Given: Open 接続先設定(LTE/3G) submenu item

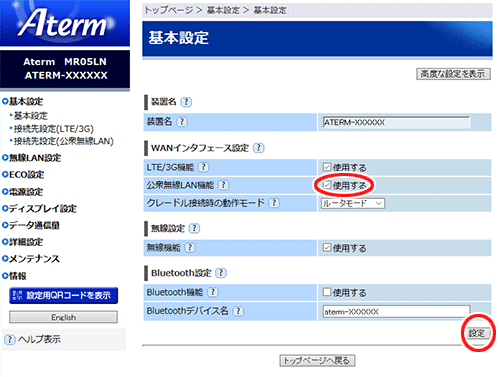Looking at the screenshot, I should (x=52, y=129).
